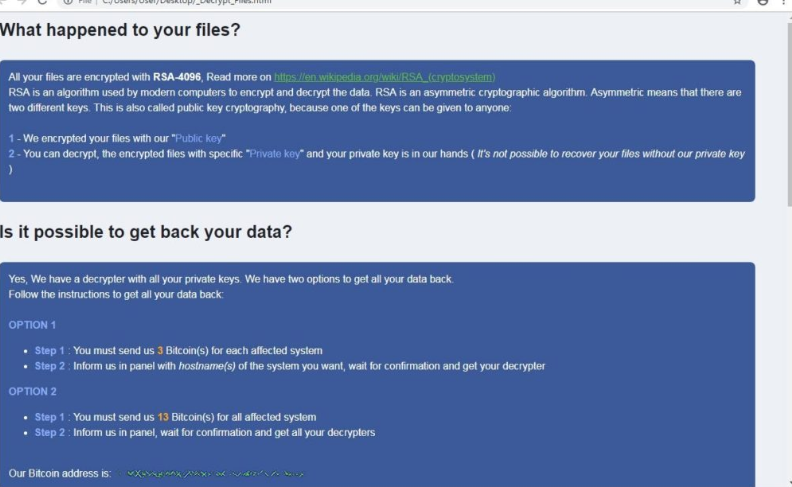Click the "OPTION 2" heading
The image size is (792, 487).
tap(32, 391)
